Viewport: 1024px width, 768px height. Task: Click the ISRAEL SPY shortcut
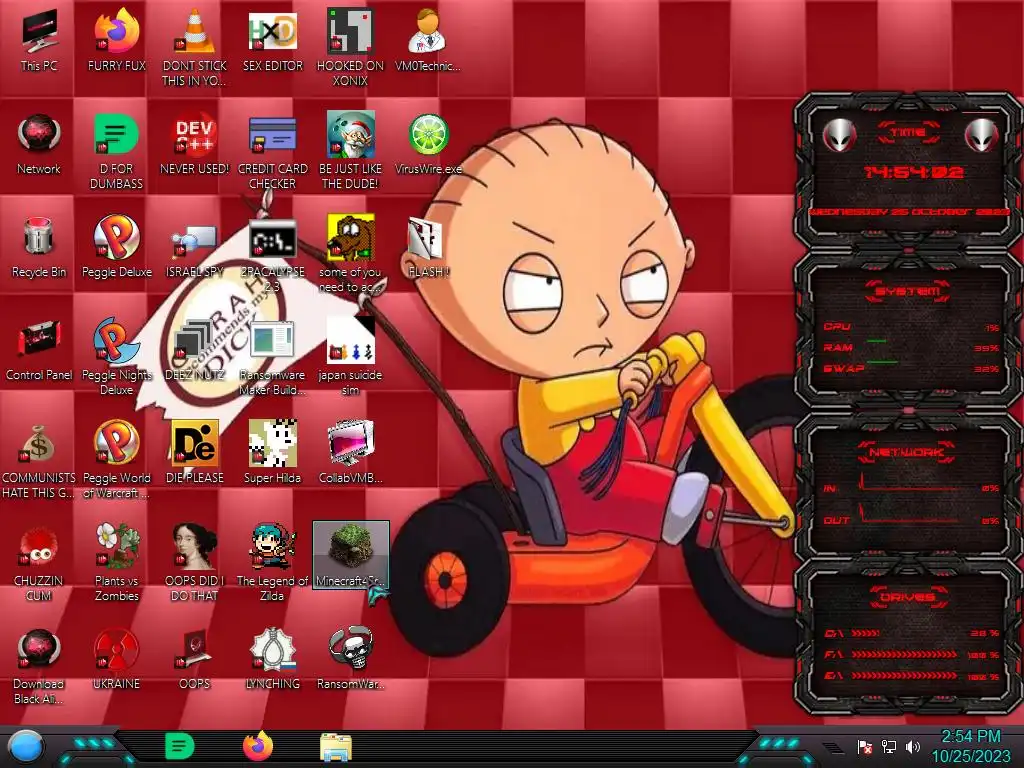click(x=195, y=251)
